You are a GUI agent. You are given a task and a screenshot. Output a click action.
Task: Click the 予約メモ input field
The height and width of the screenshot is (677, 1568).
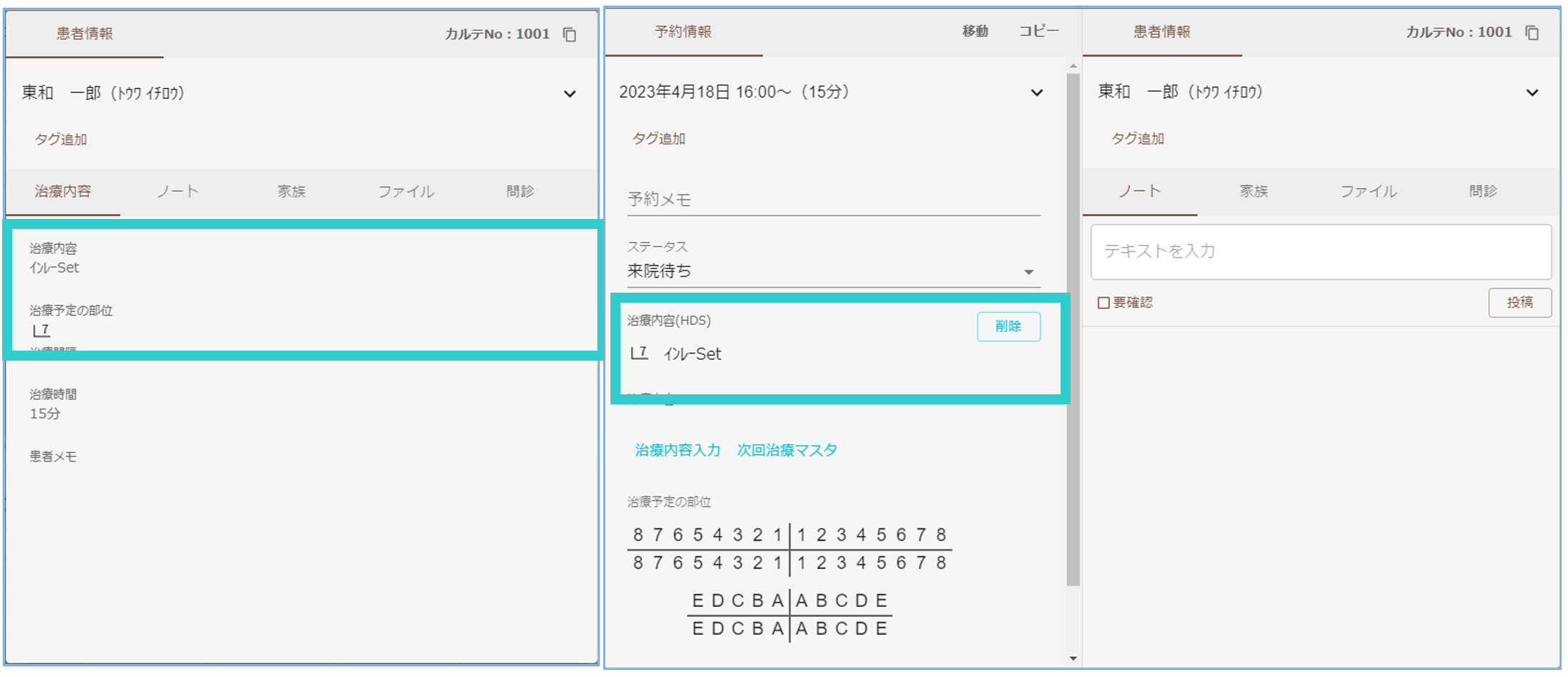(833, 200)
